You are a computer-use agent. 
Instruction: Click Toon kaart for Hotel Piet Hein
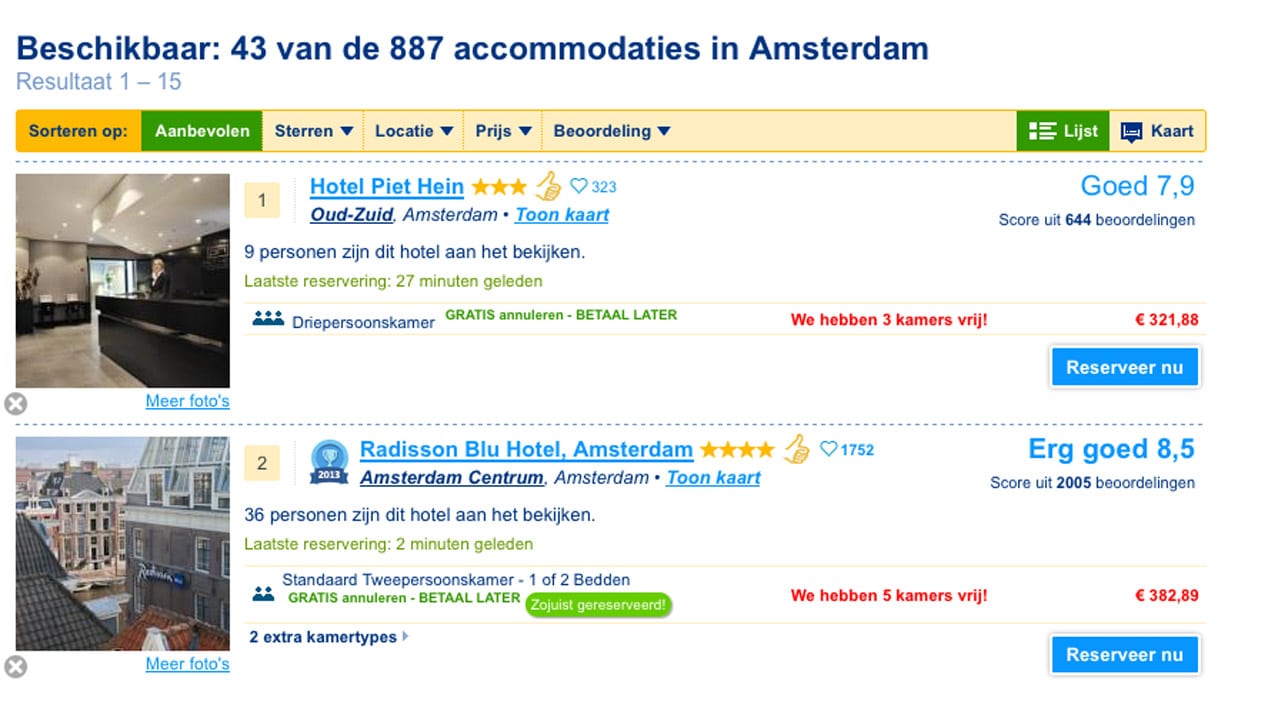point(562,215)
